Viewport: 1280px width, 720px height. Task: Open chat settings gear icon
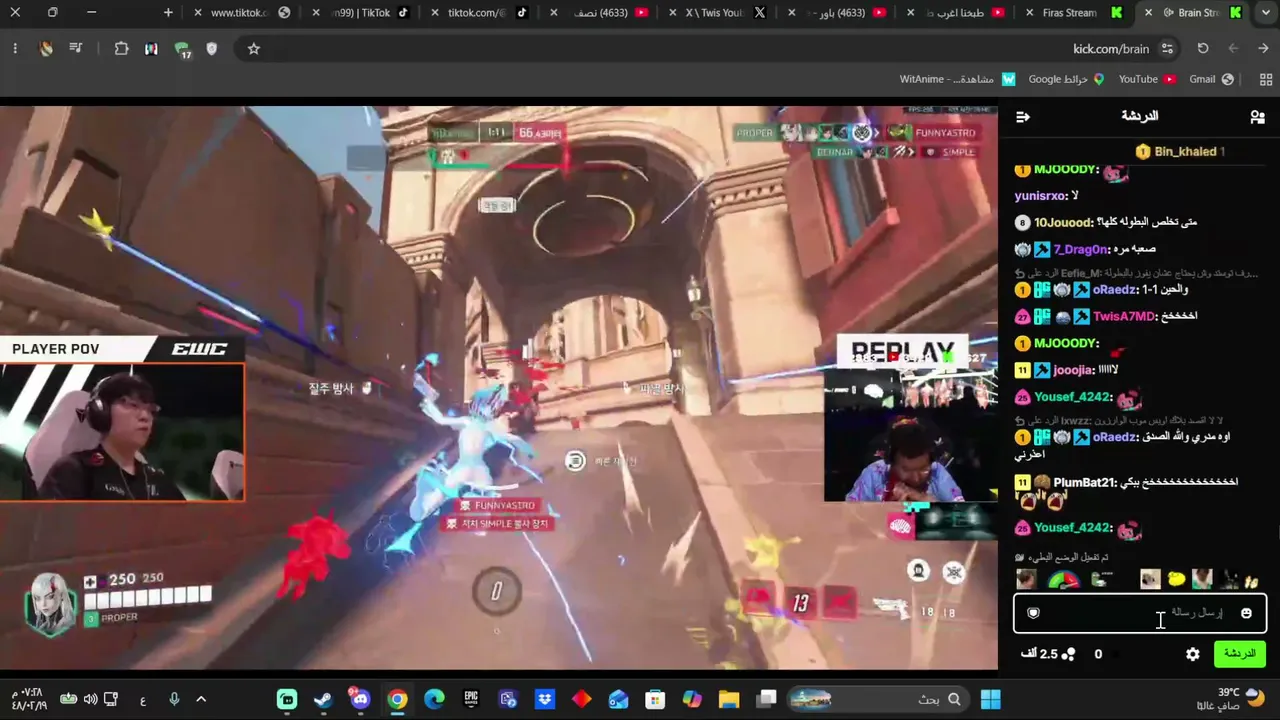1192,654
